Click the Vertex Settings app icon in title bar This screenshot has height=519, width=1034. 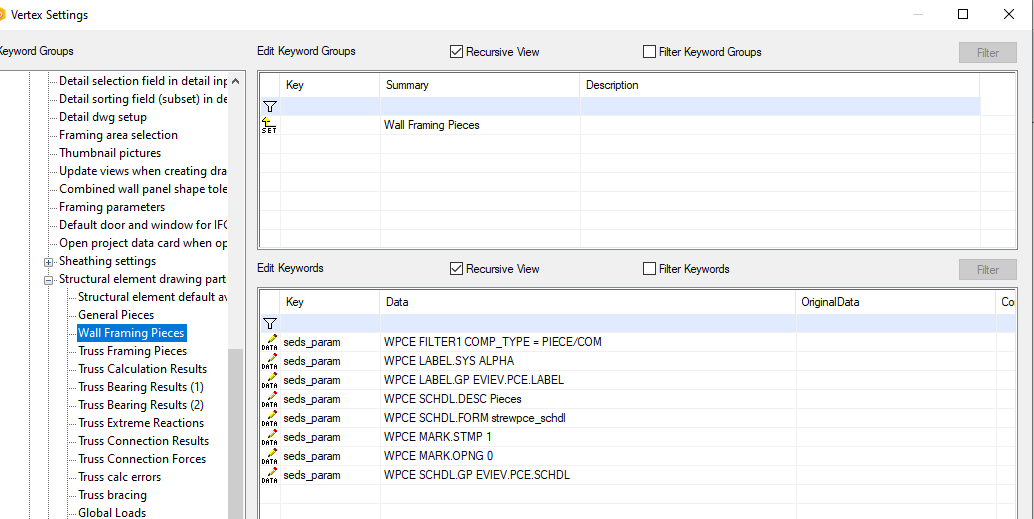click(0, 15)
